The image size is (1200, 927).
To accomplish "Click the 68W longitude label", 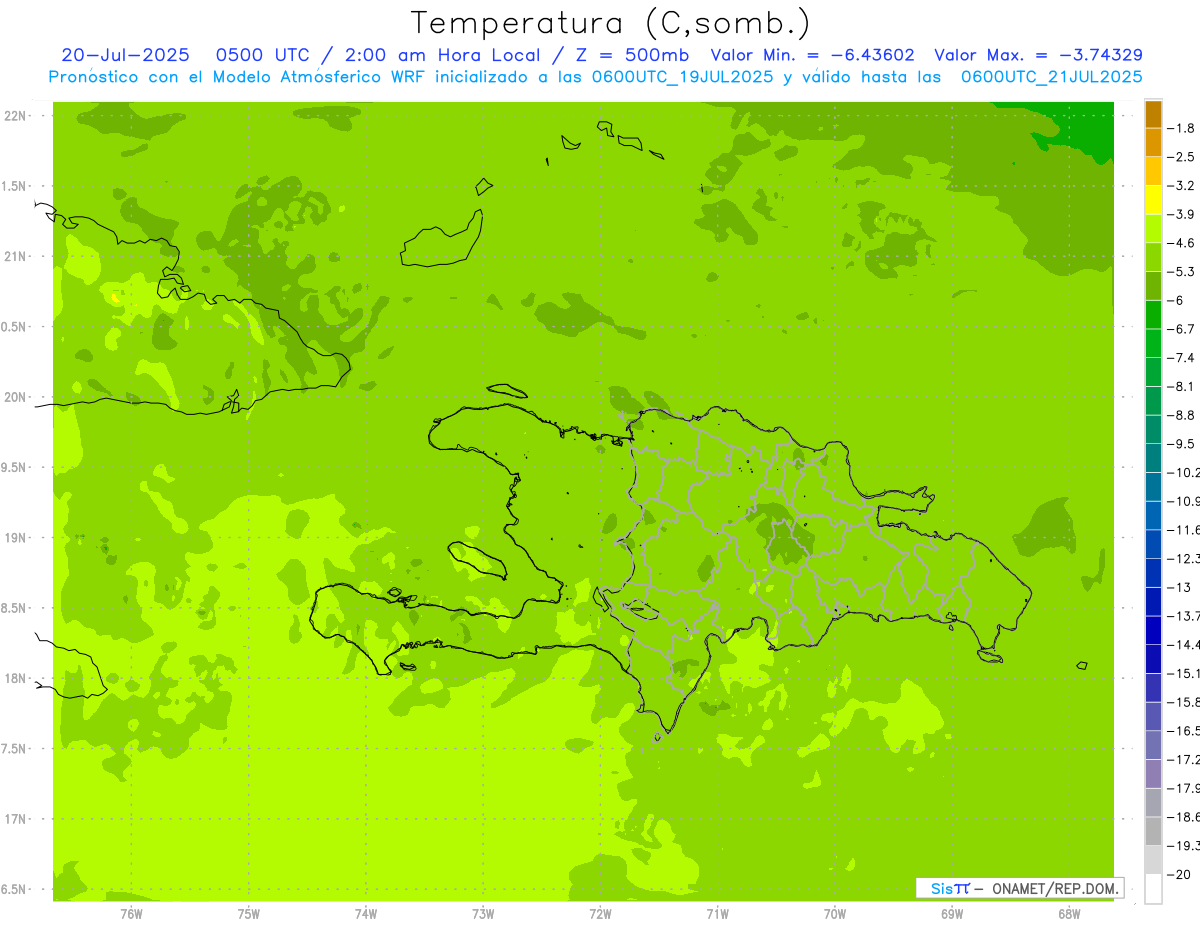I will pos(1069,914).
